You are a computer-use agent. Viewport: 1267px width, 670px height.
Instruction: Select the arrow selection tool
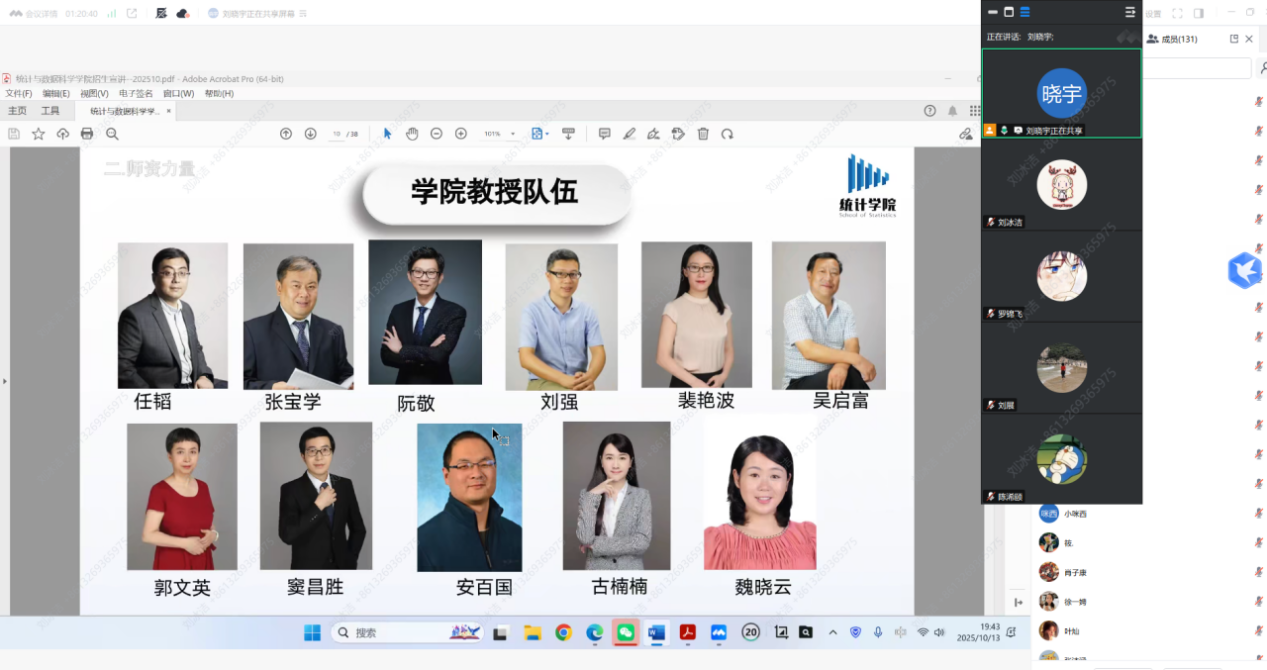[x=387, y=134]
